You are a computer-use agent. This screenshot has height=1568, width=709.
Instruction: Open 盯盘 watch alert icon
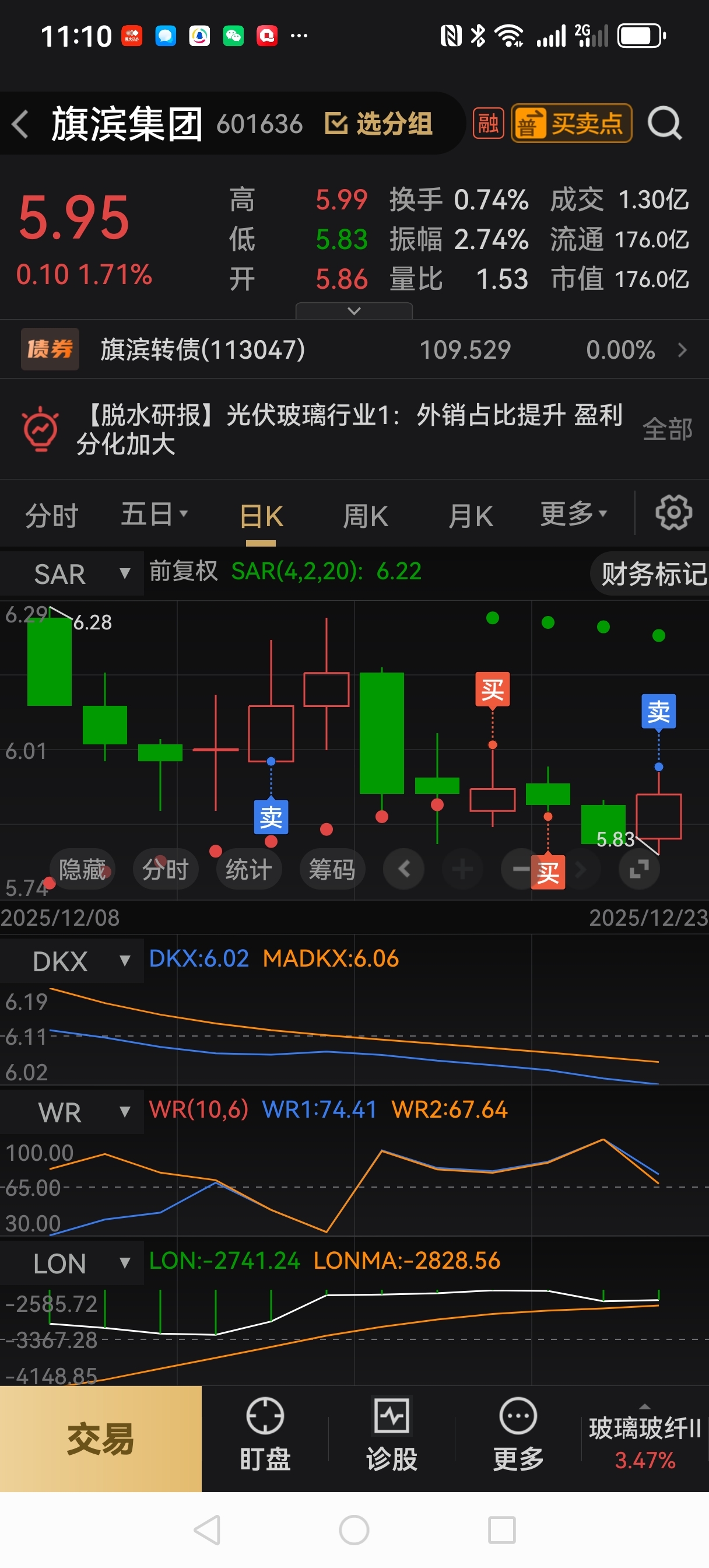pos(265,1433)
